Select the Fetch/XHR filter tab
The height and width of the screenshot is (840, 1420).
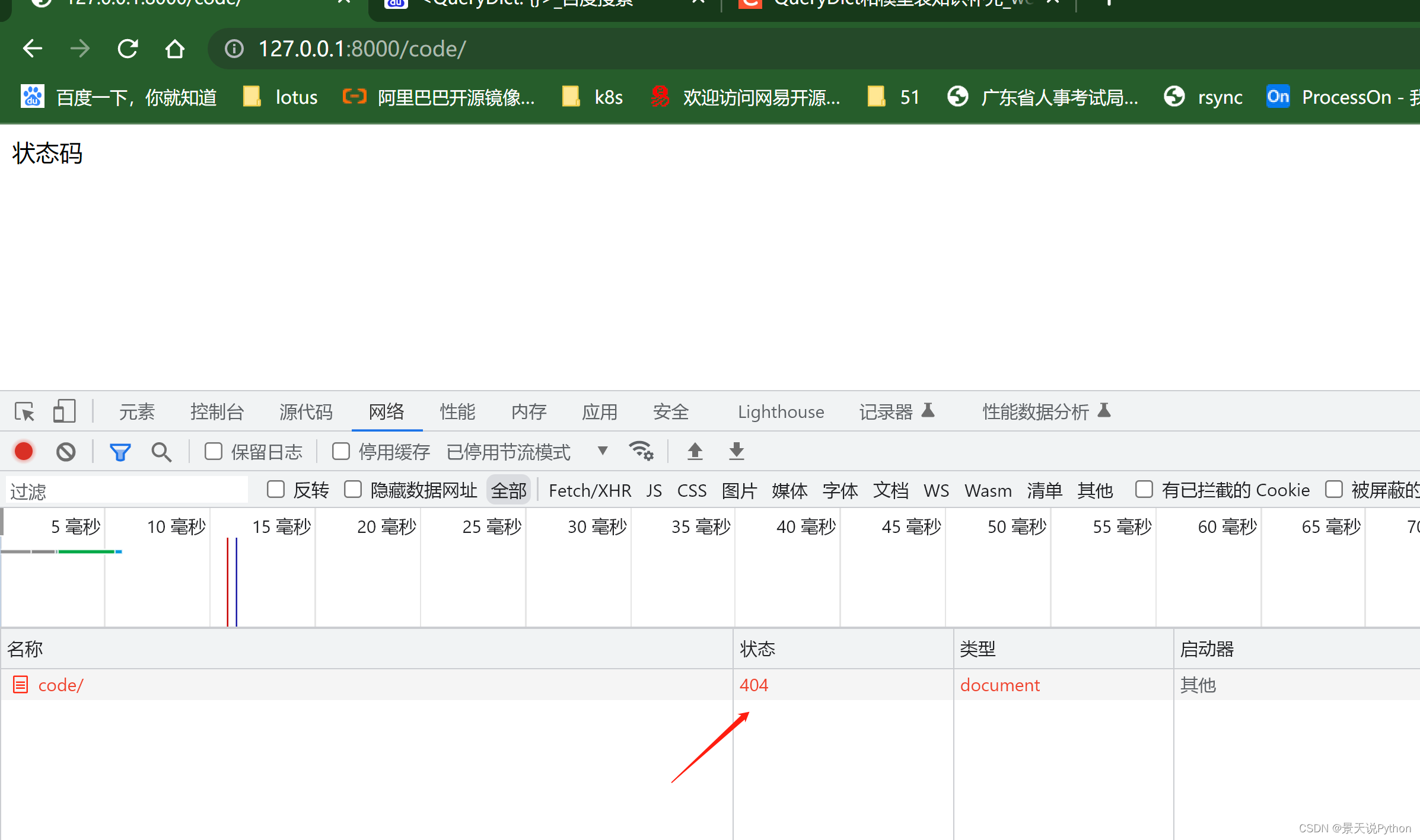click(590, 490)
